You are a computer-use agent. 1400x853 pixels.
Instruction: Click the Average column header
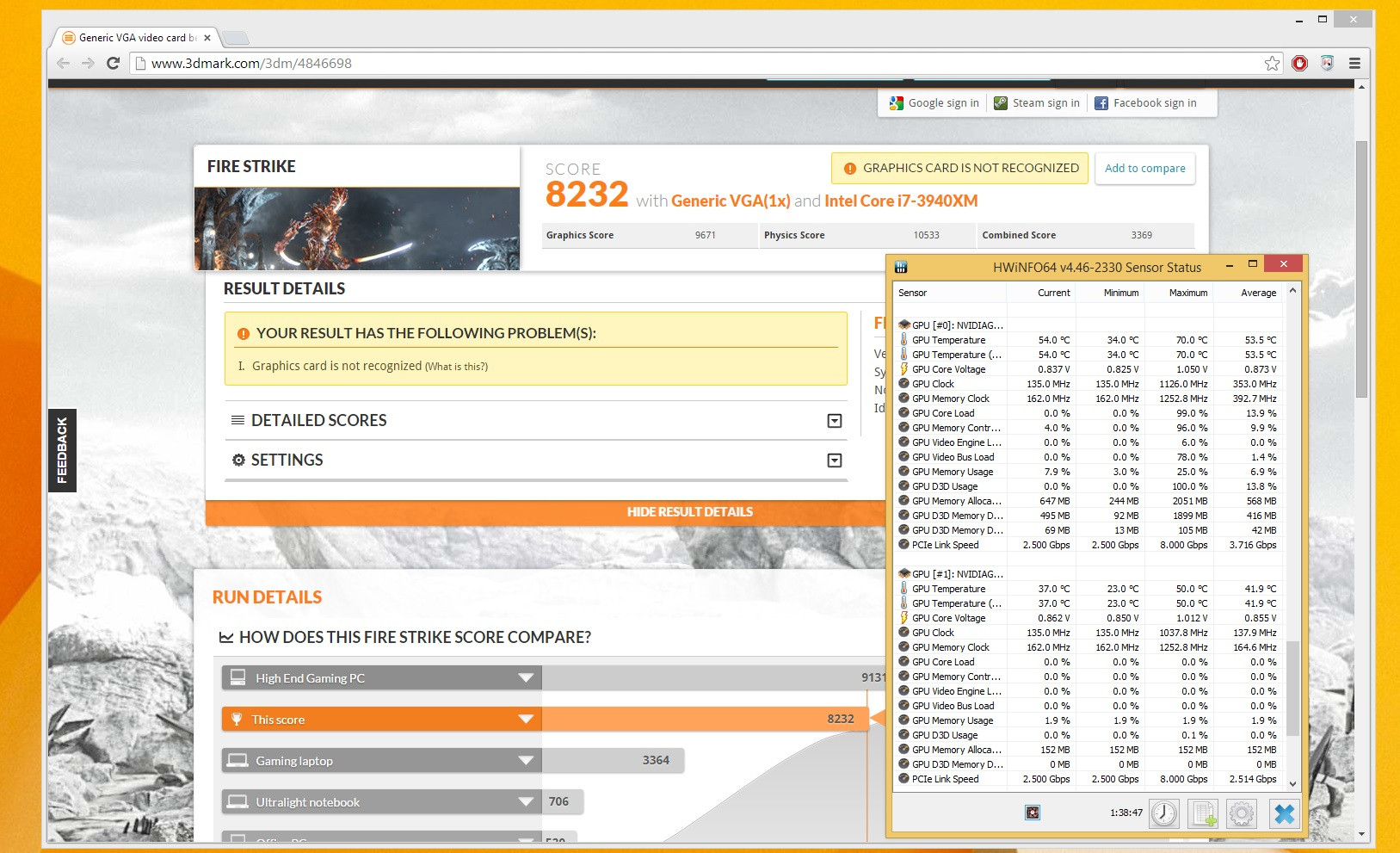[1248, 293]
